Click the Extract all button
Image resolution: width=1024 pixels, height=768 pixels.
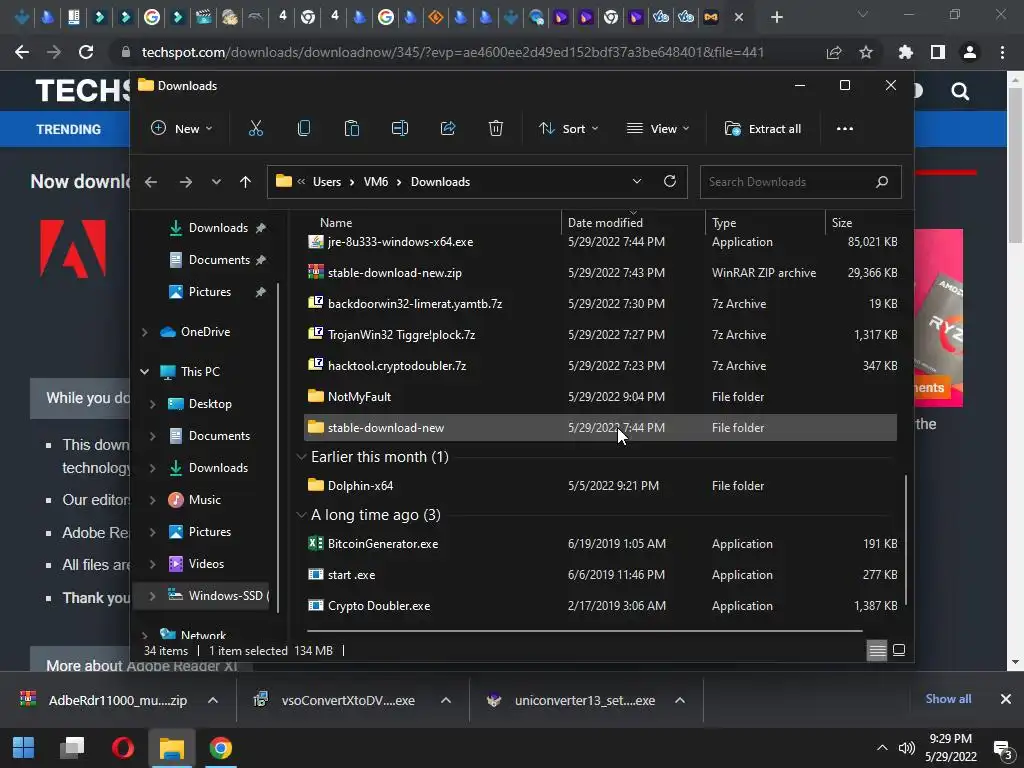tap(763, 128)
